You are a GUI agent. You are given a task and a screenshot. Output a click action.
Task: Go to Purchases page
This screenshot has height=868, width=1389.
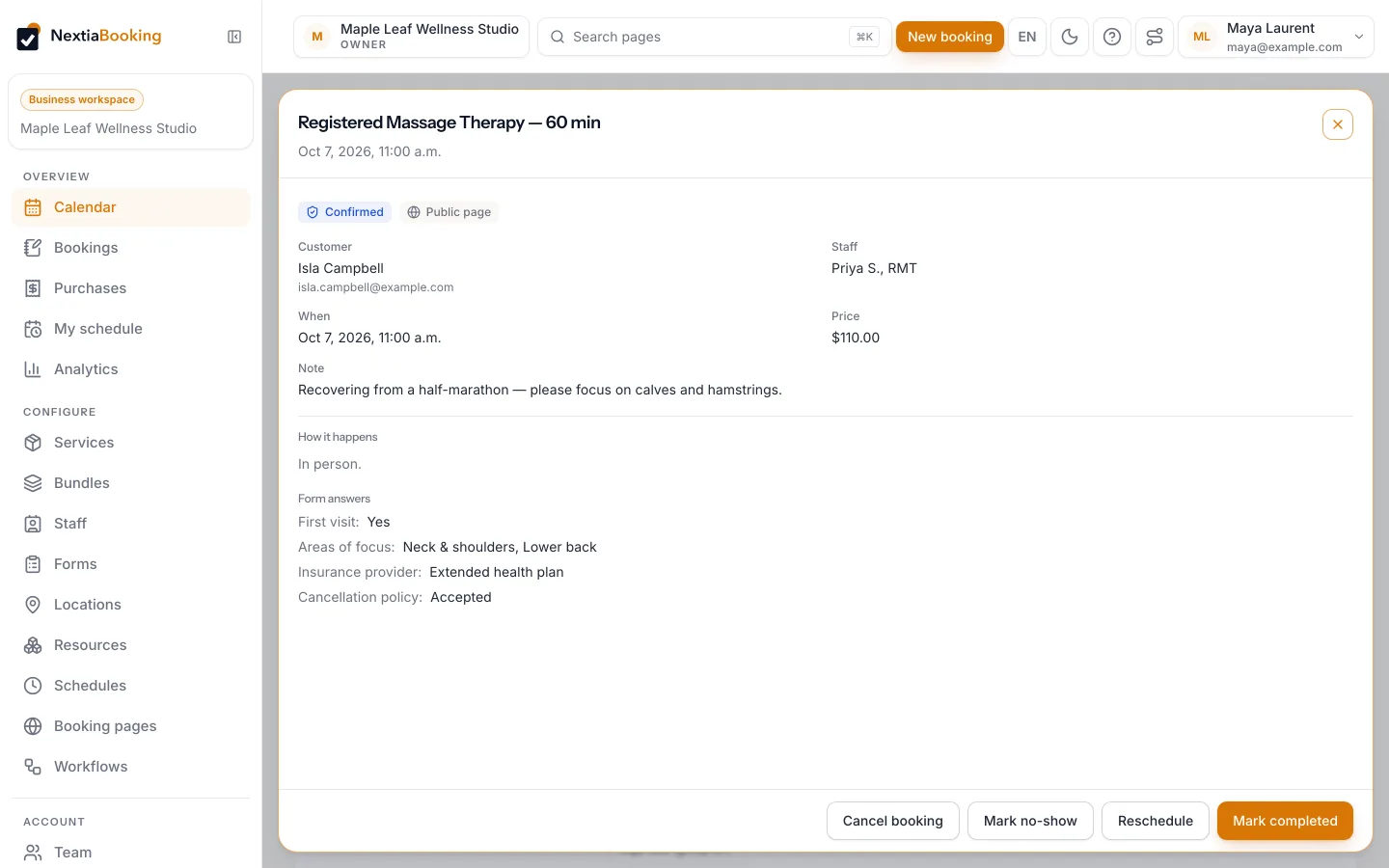click(131, 288)
